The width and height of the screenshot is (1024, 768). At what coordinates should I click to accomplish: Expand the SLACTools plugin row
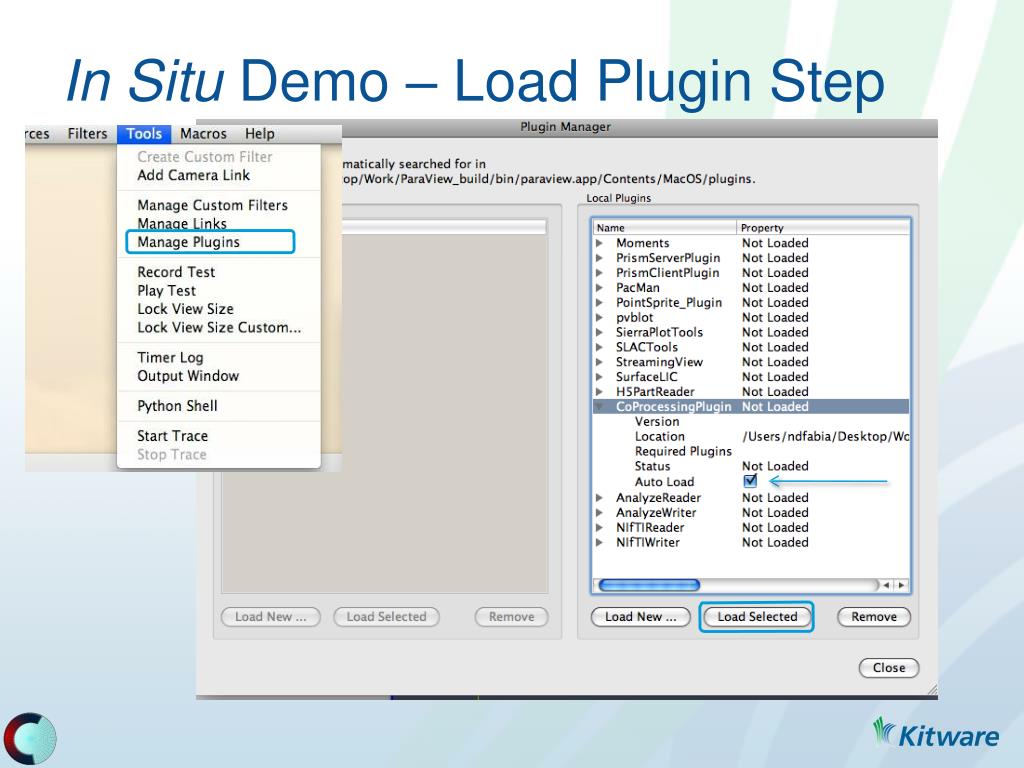(x=600, y=347)
